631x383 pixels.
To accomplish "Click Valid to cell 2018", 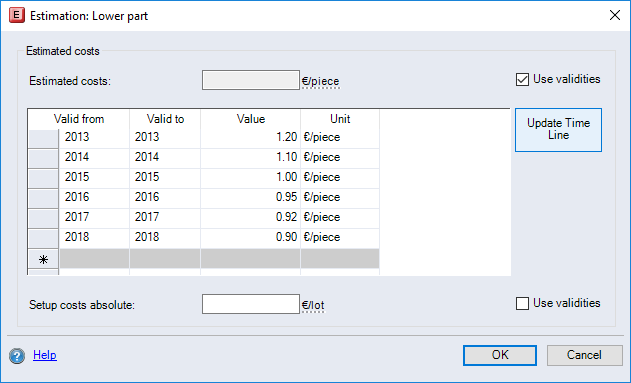I will coord(165,239).
